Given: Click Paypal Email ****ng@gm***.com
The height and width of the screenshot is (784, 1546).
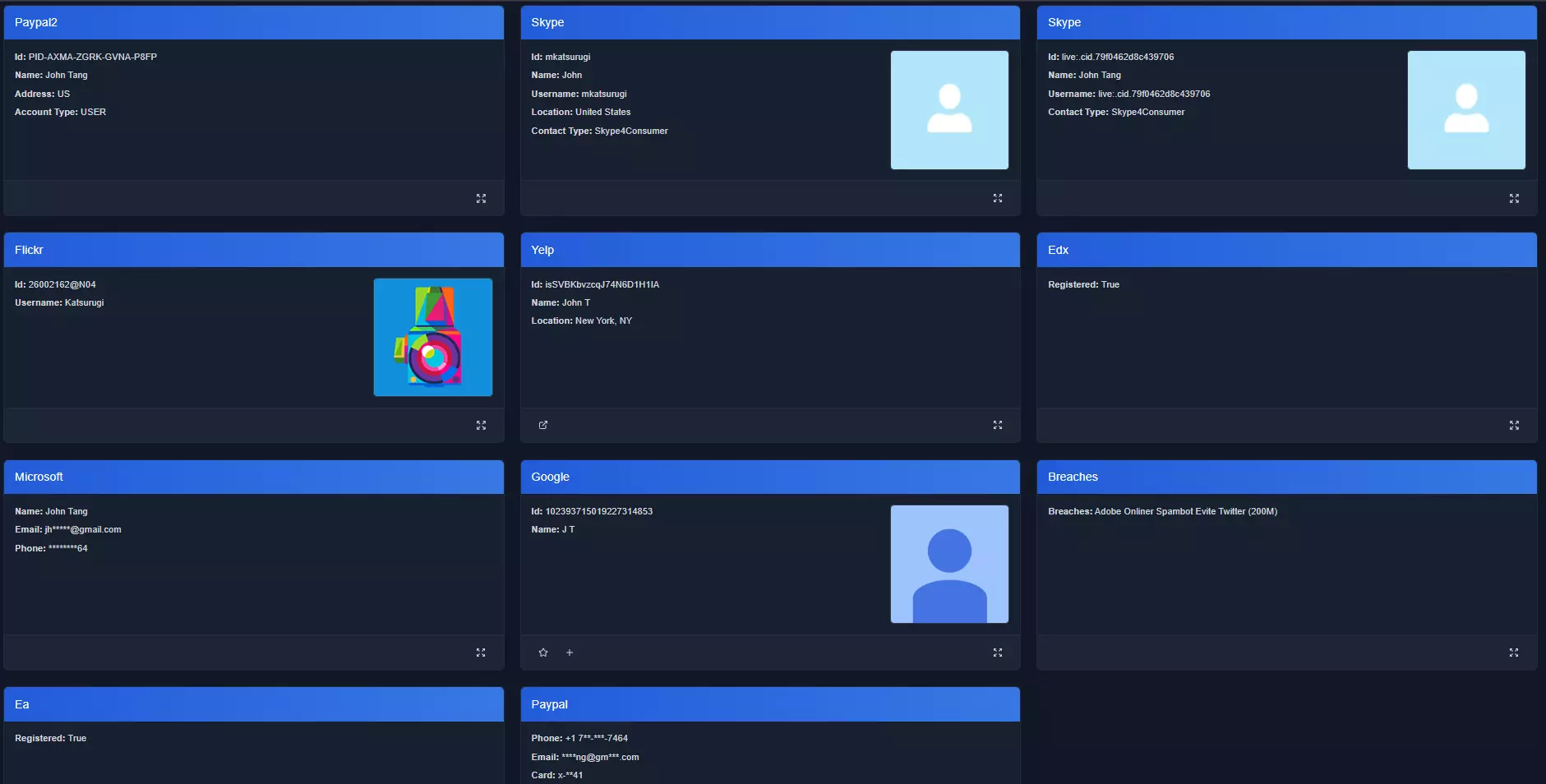Looking at the screenshot, I should click(x=585, y=757).
